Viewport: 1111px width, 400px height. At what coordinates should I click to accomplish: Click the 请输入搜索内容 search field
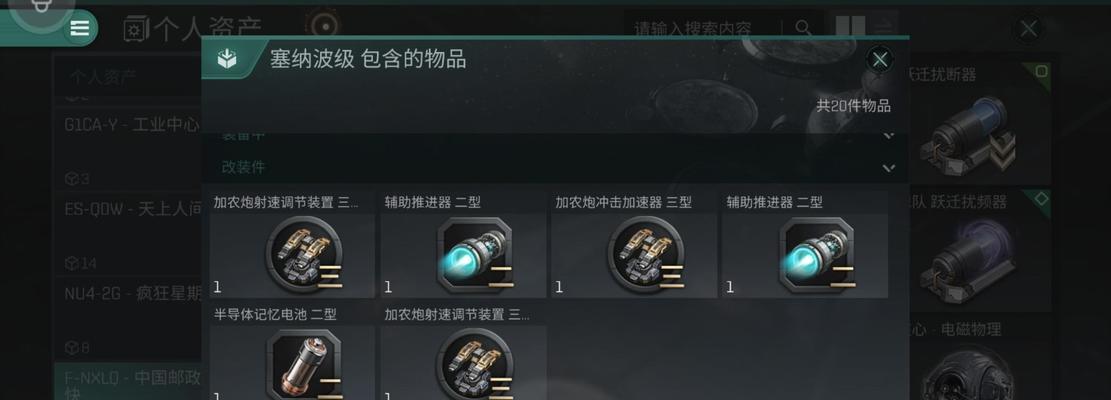pos(703,28)
